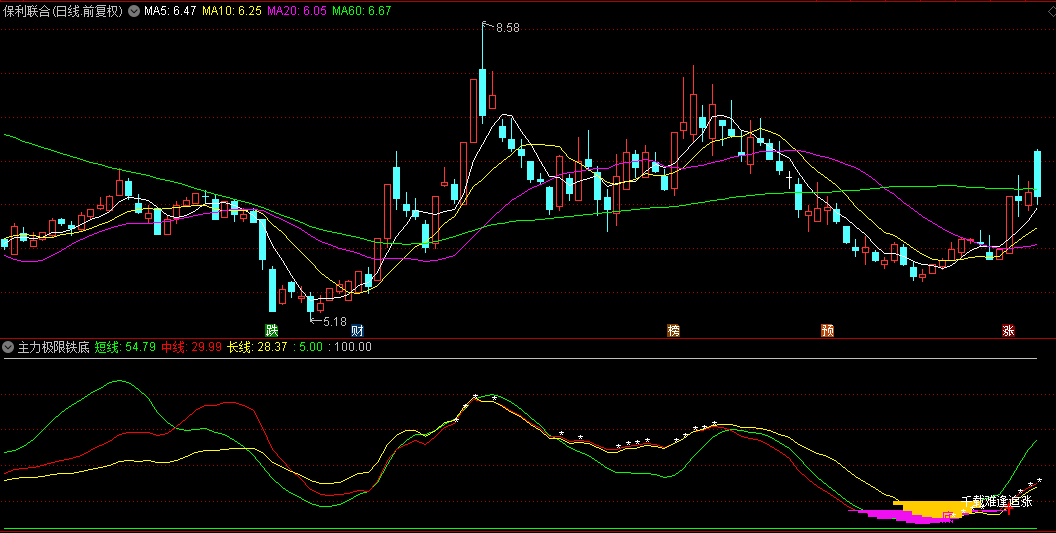Open dropdown next to 保利联合 chart title
This screenshot has width=1056, height=533.
[x=134, y=11]
